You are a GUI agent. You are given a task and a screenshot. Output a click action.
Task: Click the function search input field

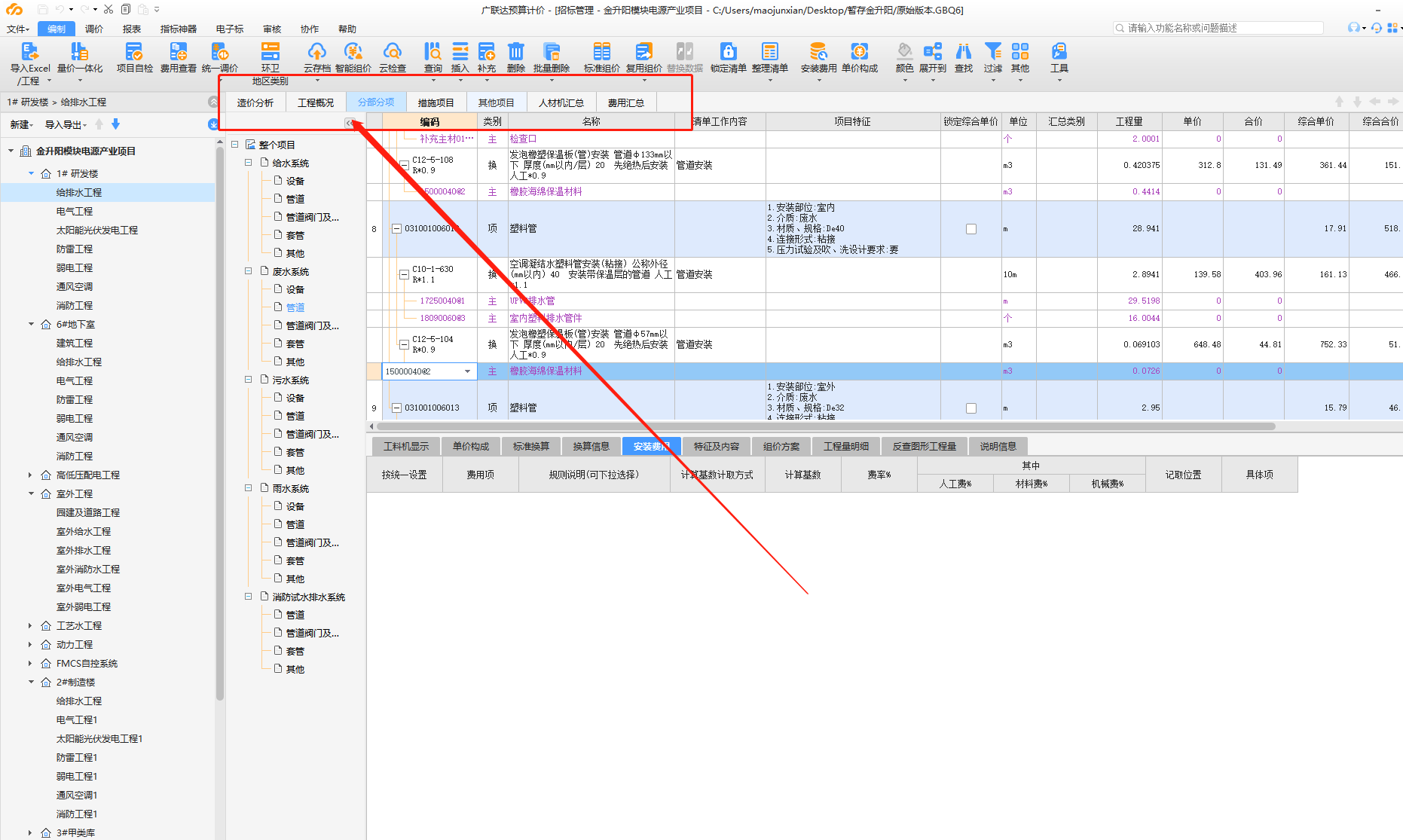tap(1218, 28)
